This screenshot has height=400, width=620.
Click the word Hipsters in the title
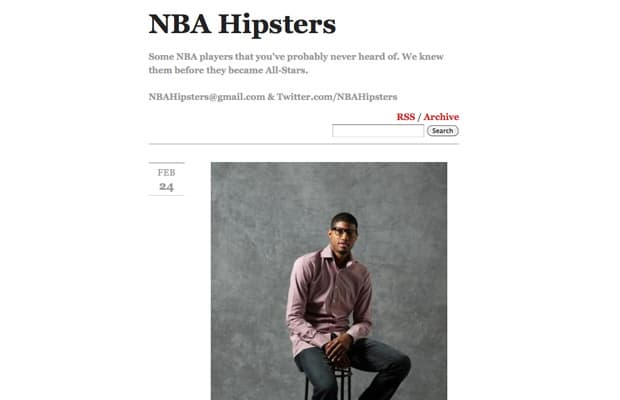tap(277, 25)
